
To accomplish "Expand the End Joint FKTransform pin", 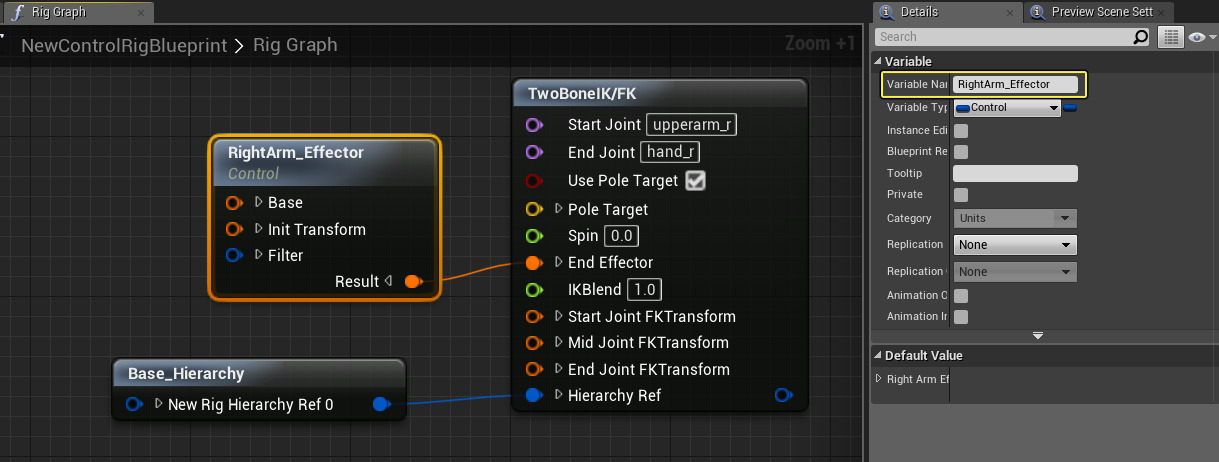I will pos(558,369).
